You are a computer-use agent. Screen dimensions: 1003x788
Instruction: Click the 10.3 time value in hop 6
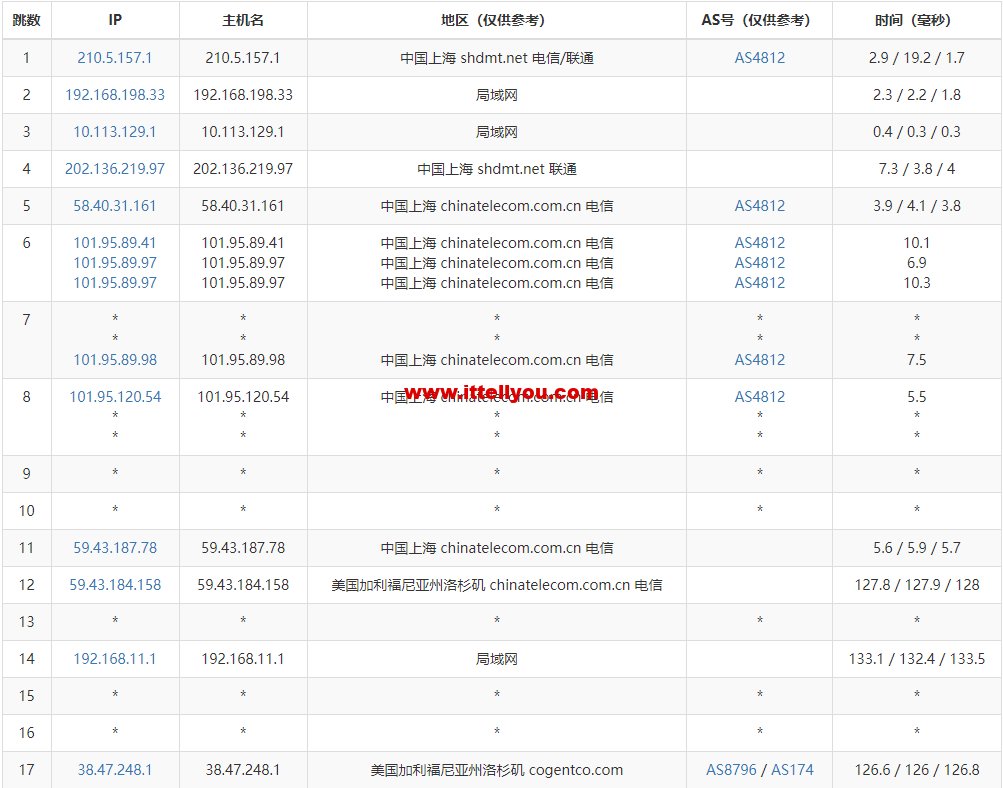(917, 283)
